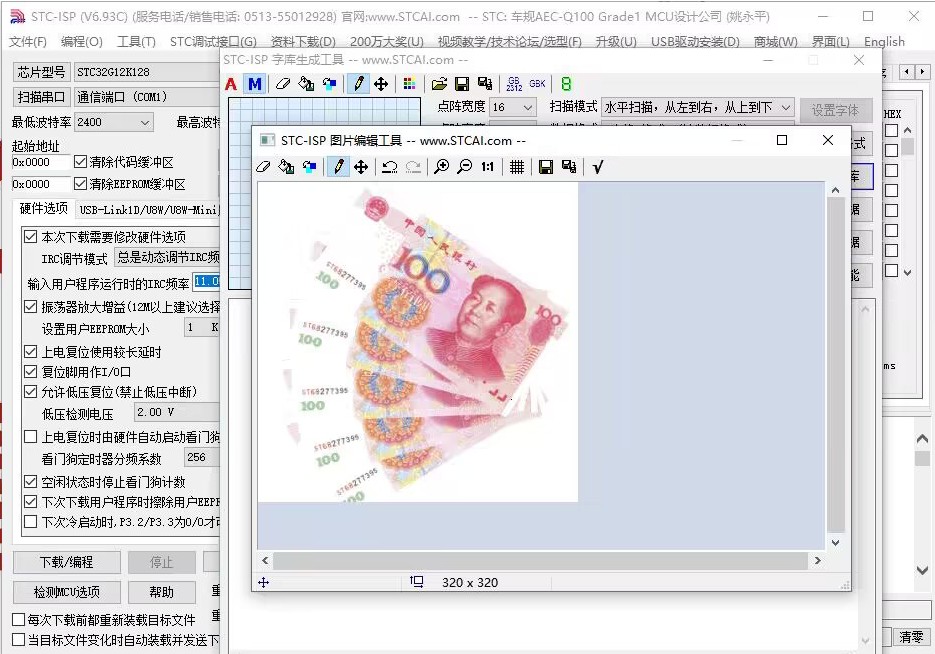Image resolution: width=935 pixels, height=654 pixels.
Task: Toggle 上电复位使用较长延时 checkbox
Action: (x=30, y=352)
